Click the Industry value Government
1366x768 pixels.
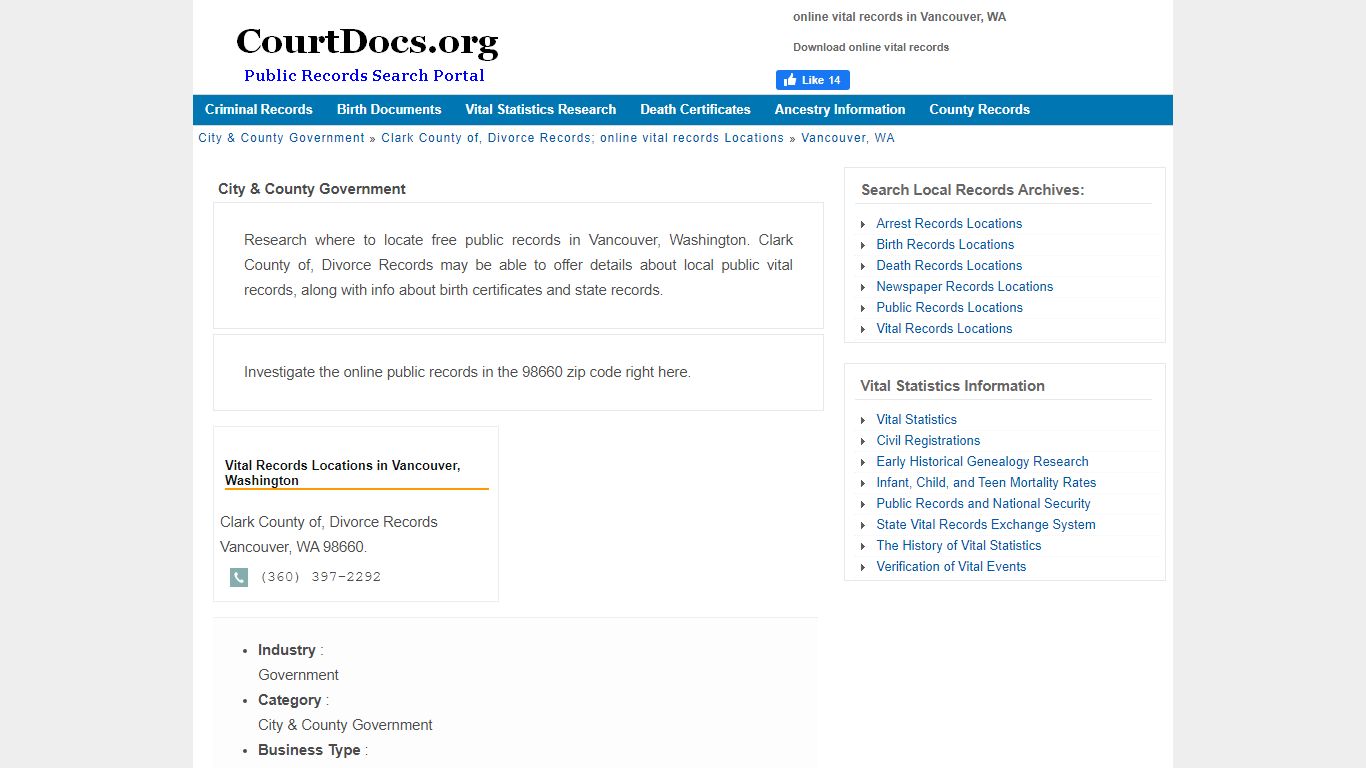(x=298, y=675)
